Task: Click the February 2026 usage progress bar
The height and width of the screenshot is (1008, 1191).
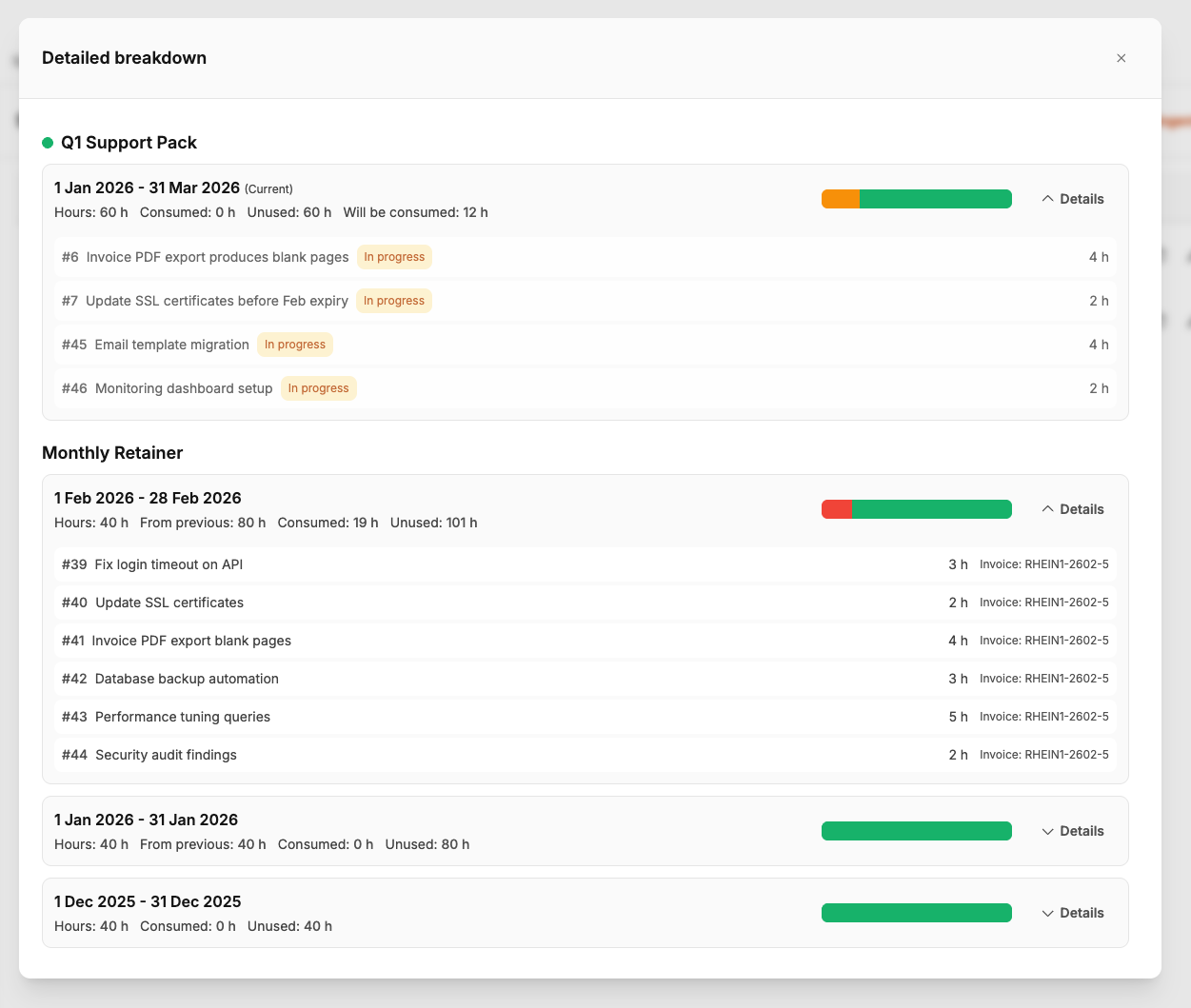Action: (x=916, y=509)
